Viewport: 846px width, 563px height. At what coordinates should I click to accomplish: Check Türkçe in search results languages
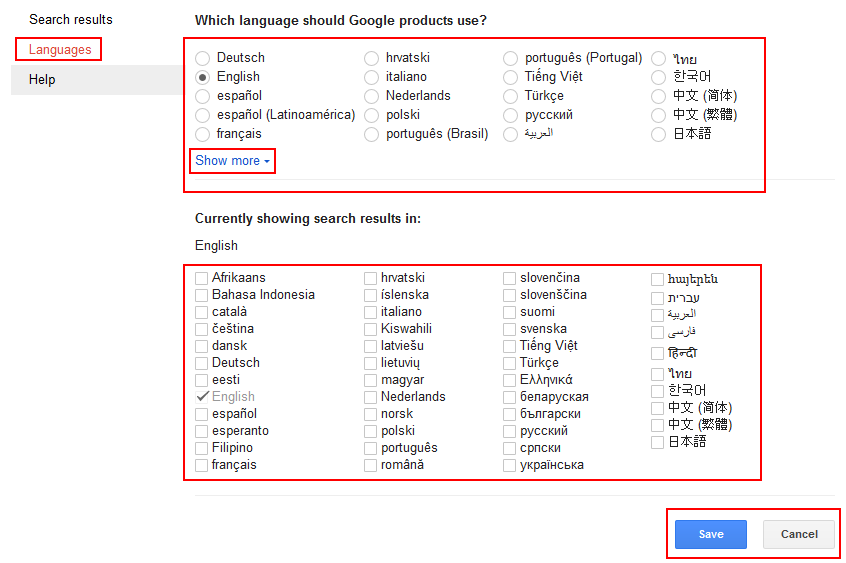coord(509,363)
